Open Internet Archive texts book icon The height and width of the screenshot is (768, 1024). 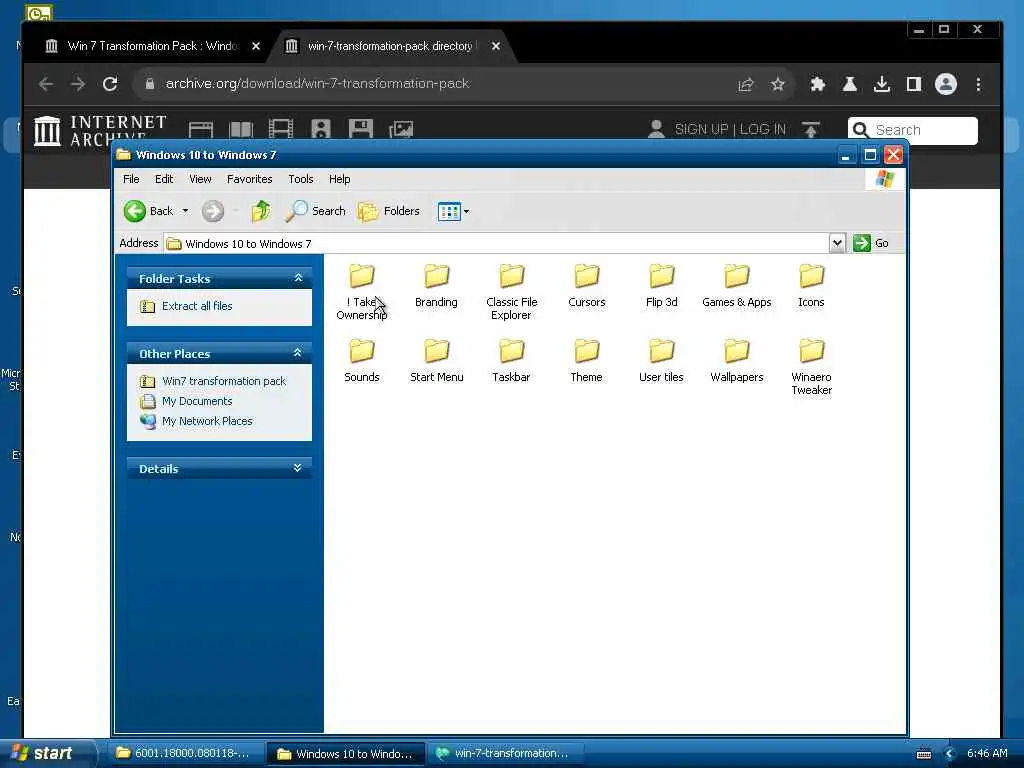[241, 129]
